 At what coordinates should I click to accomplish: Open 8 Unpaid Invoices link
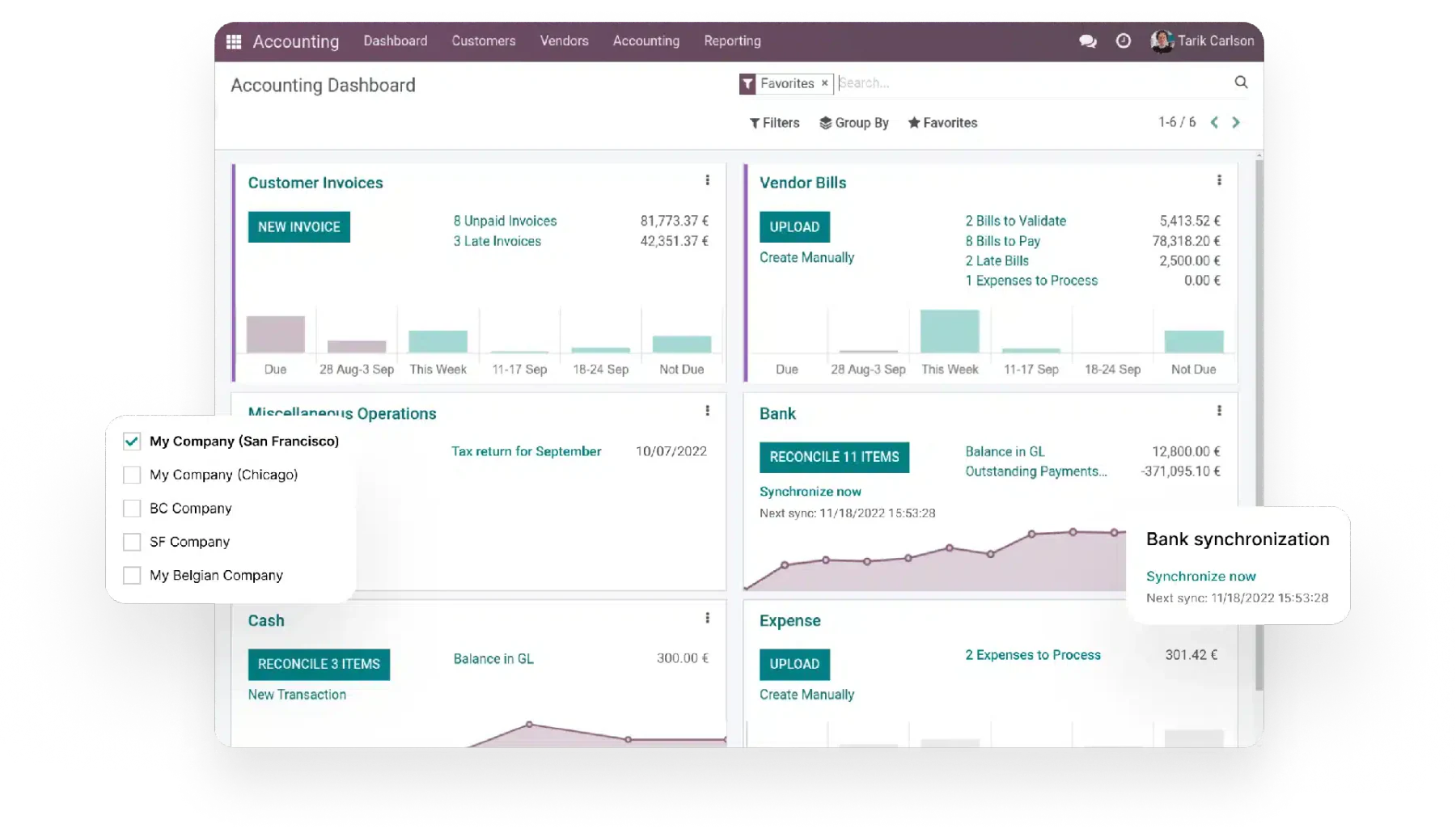(x=505, y=221)
